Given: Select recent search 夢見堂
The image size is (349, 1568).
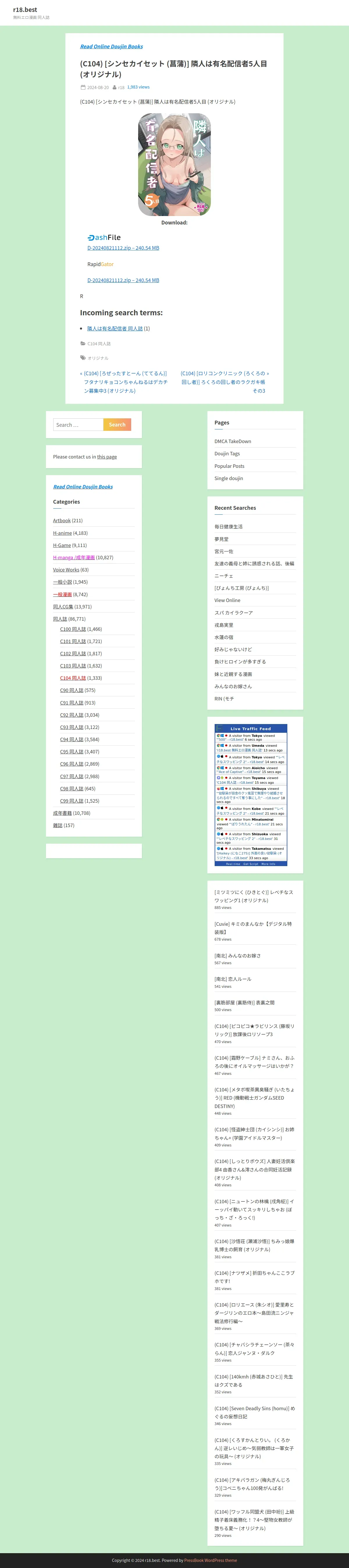Looking at the screenshot, I should point(221,539).
